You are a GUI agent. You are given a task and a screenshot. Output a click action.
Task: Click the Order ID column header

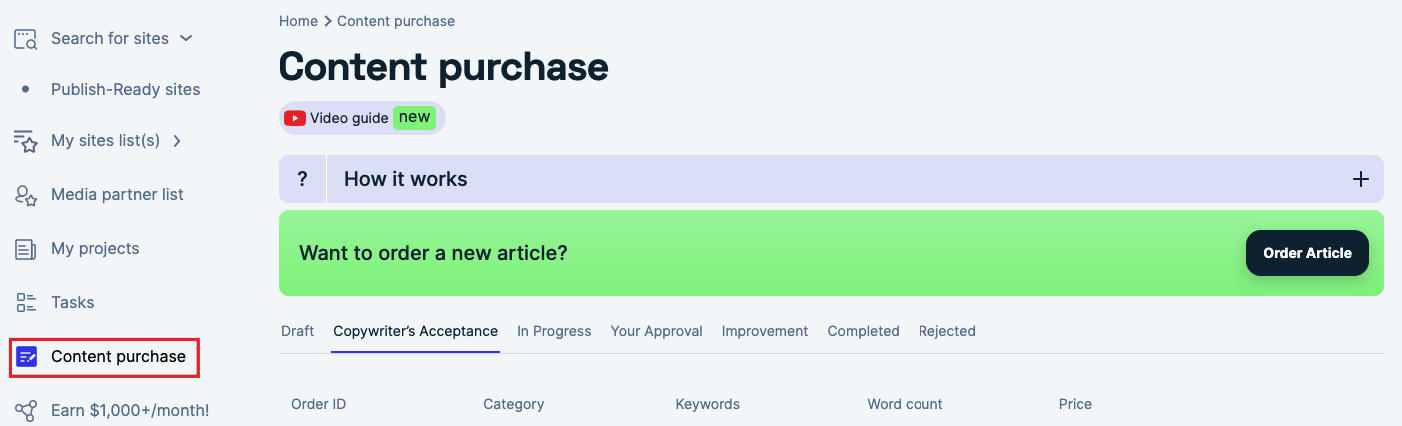[x=318, y=405]
